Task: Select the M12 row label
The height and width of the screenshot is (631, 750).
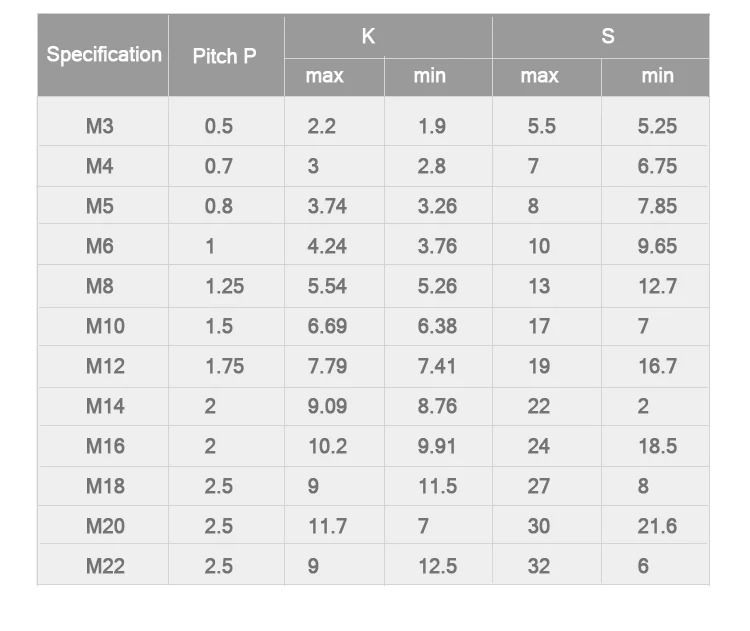Action: (x=105, y=366)
